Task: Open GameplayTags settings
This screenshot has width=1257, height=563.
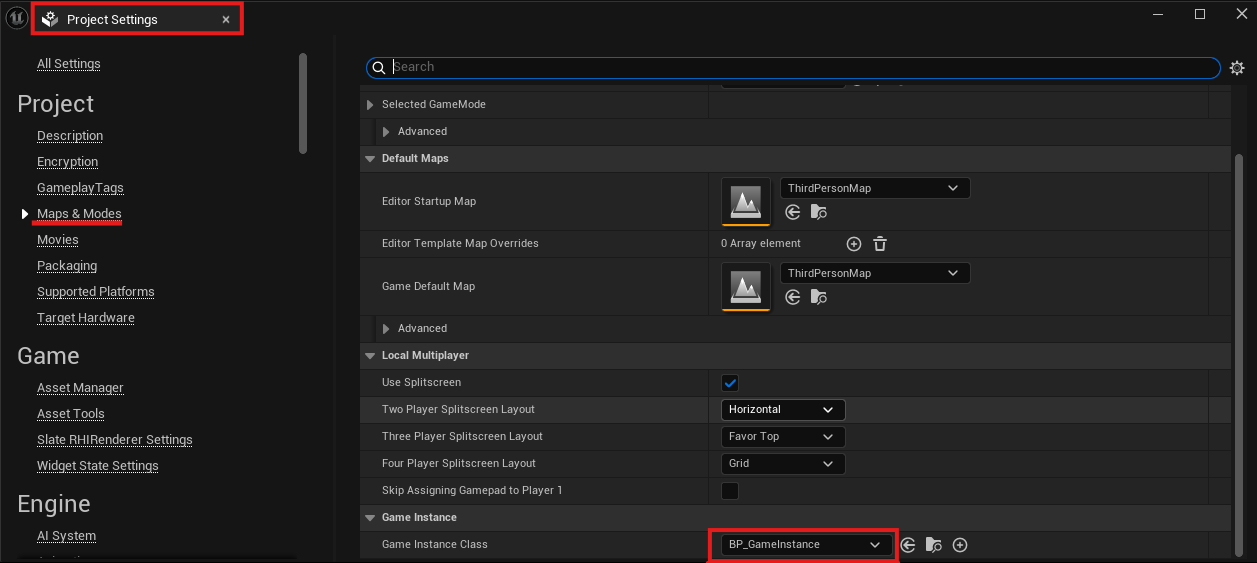Action: [x=80, y=188]
